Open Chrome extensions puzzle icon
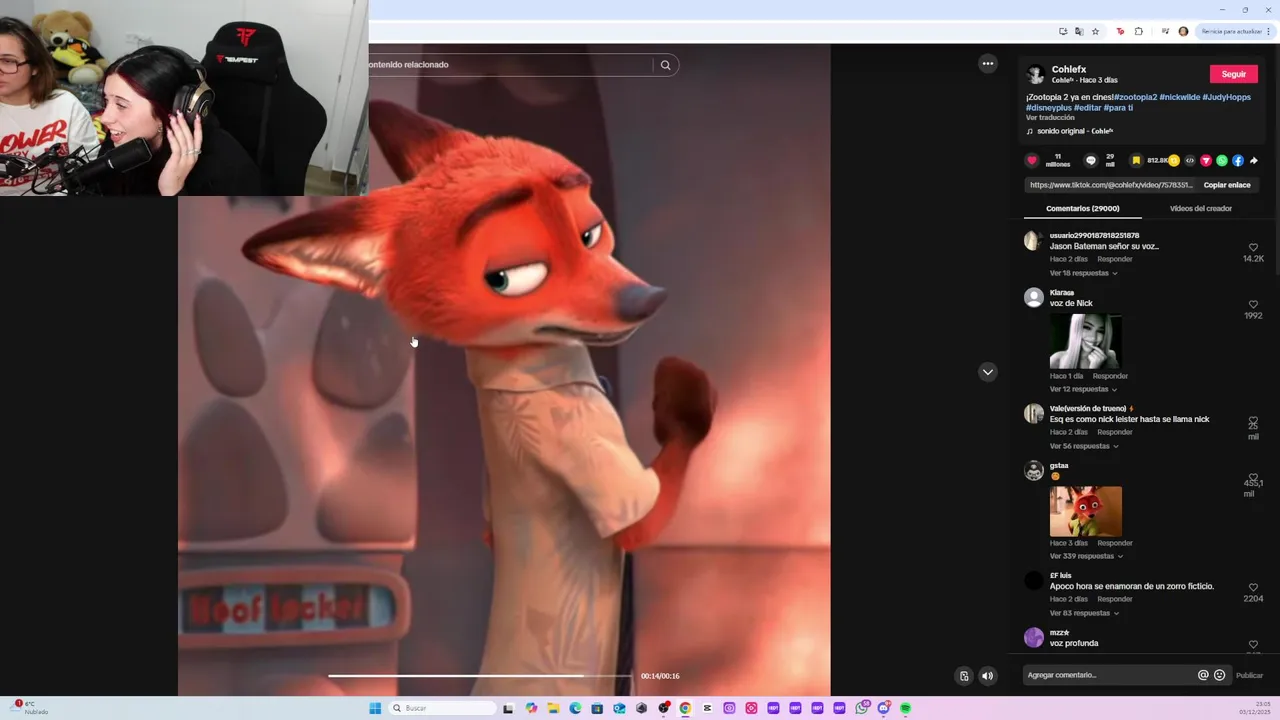Viewport: 1280px width, 720px height. click(1138, 32)
